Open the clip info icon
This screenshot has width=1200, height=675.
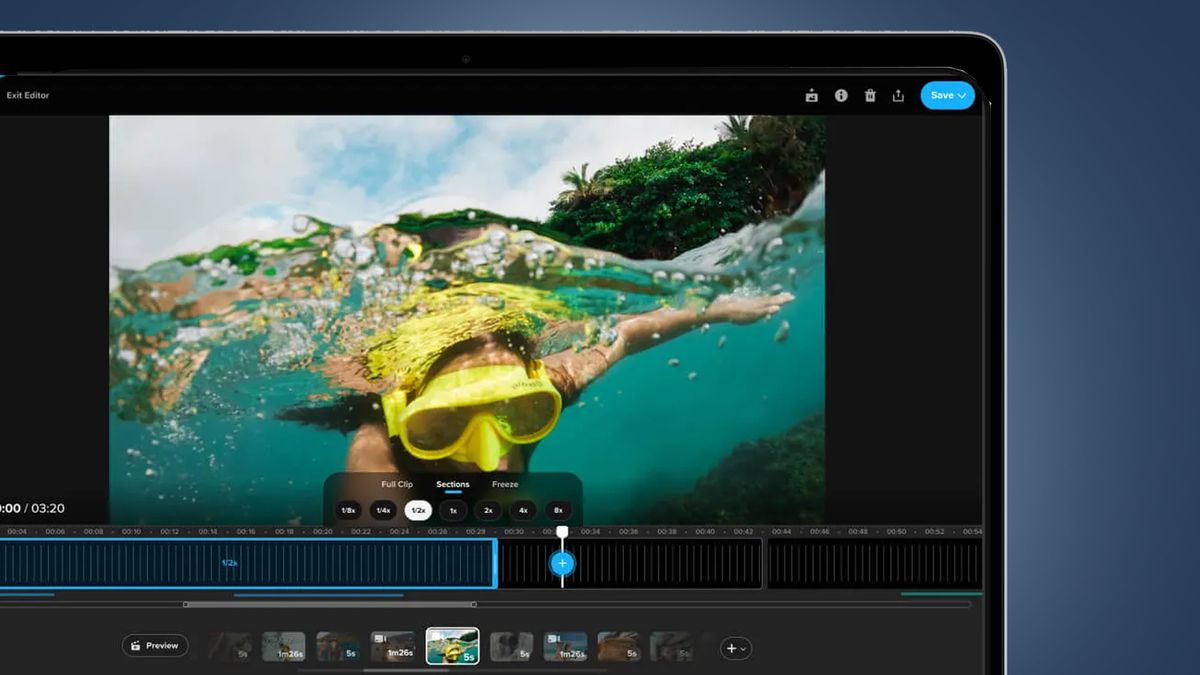click(x=841, y=96)
